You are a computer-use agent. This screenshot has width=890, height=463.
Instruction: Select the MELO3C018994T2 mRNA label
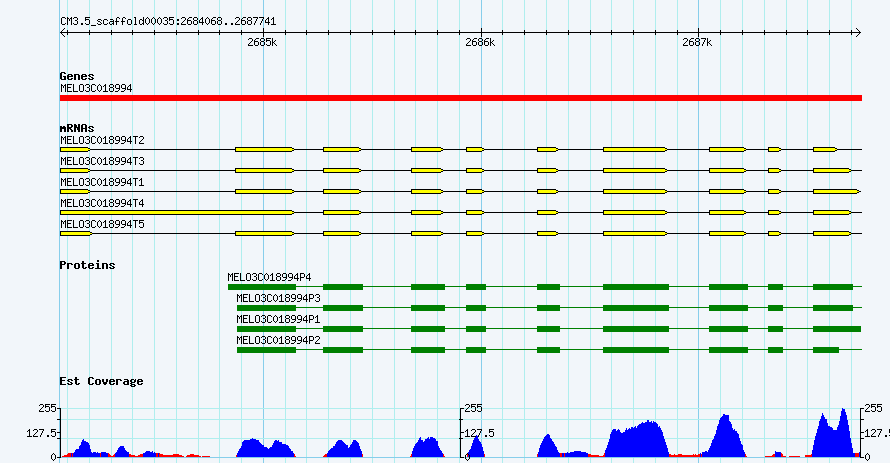click(102, 140)
